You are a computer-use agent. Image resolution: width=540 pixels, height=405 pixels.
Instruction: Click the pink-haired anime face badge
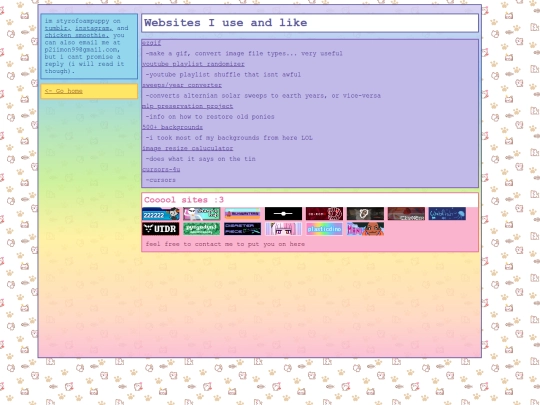[x=283, y=229]
